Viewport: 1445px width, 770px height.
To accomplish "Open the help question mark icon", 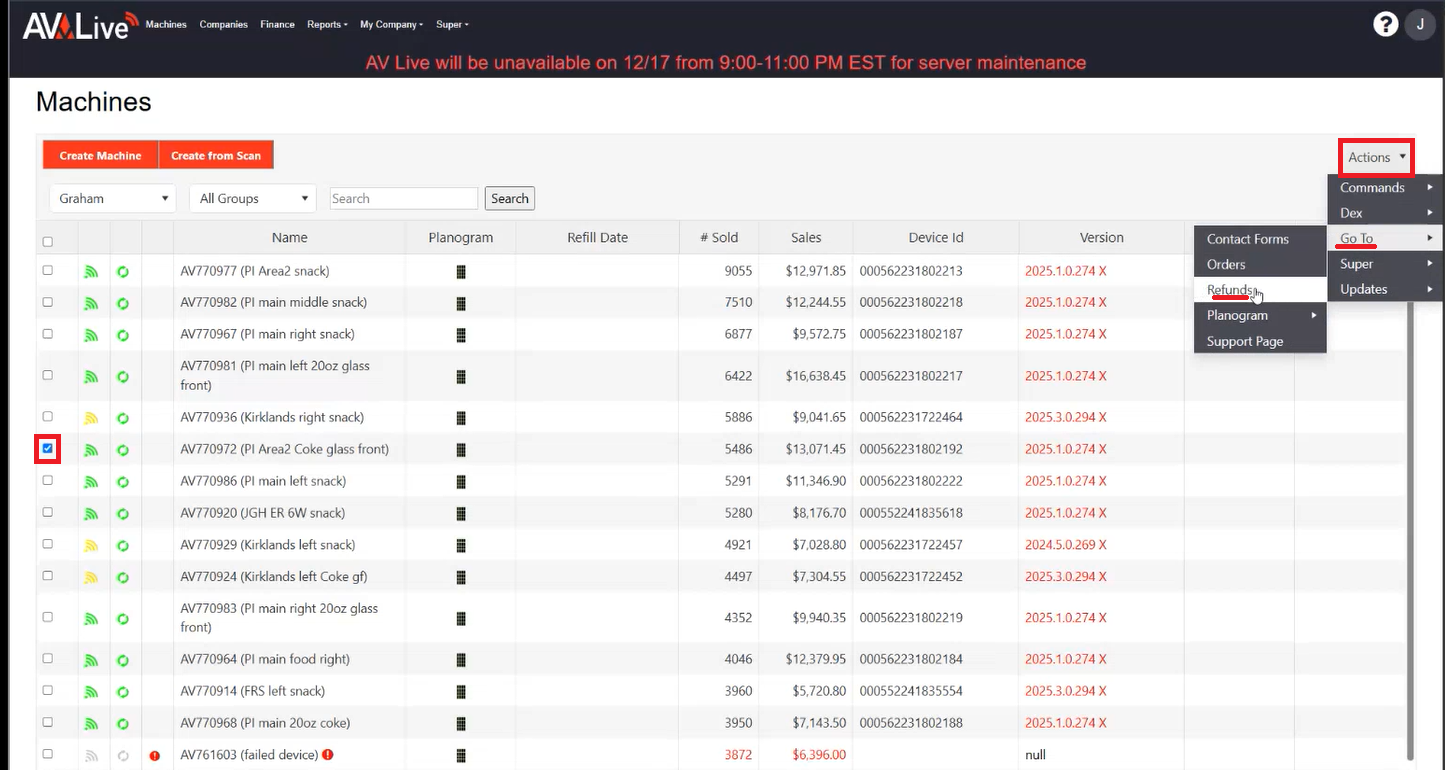I will 1385,24.
